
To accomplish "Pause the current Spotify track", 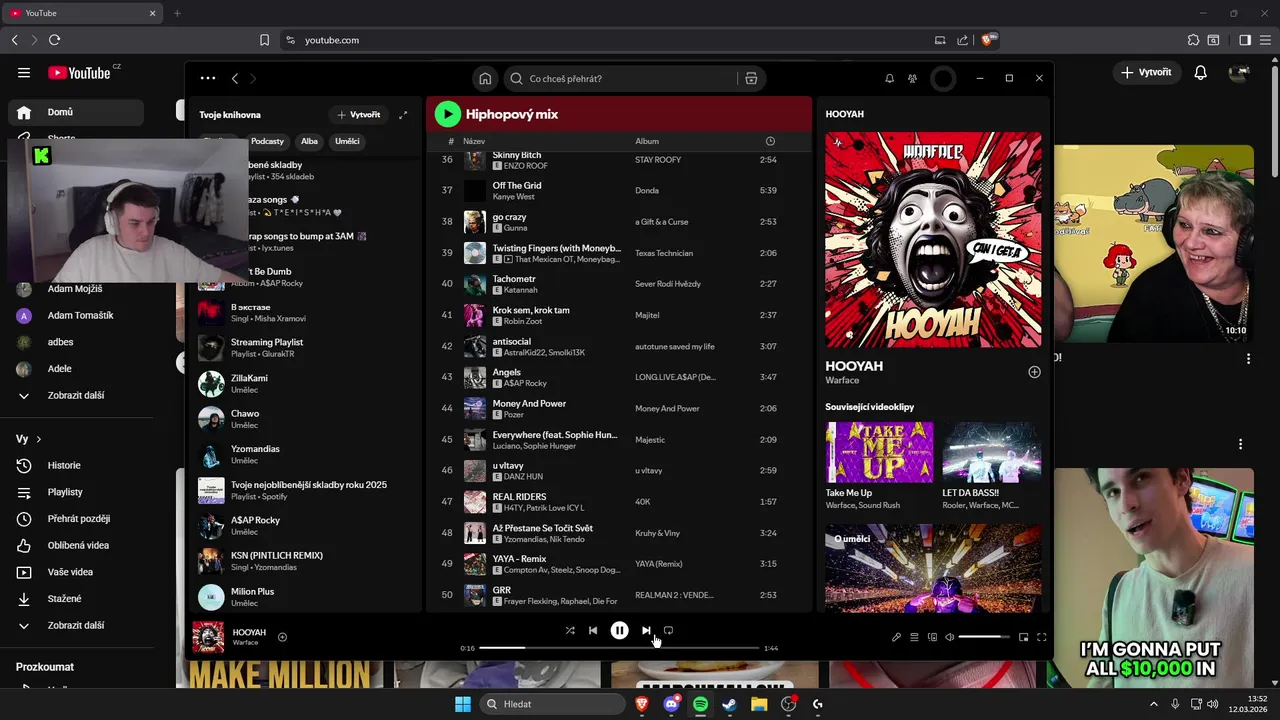I will point(619,630).
